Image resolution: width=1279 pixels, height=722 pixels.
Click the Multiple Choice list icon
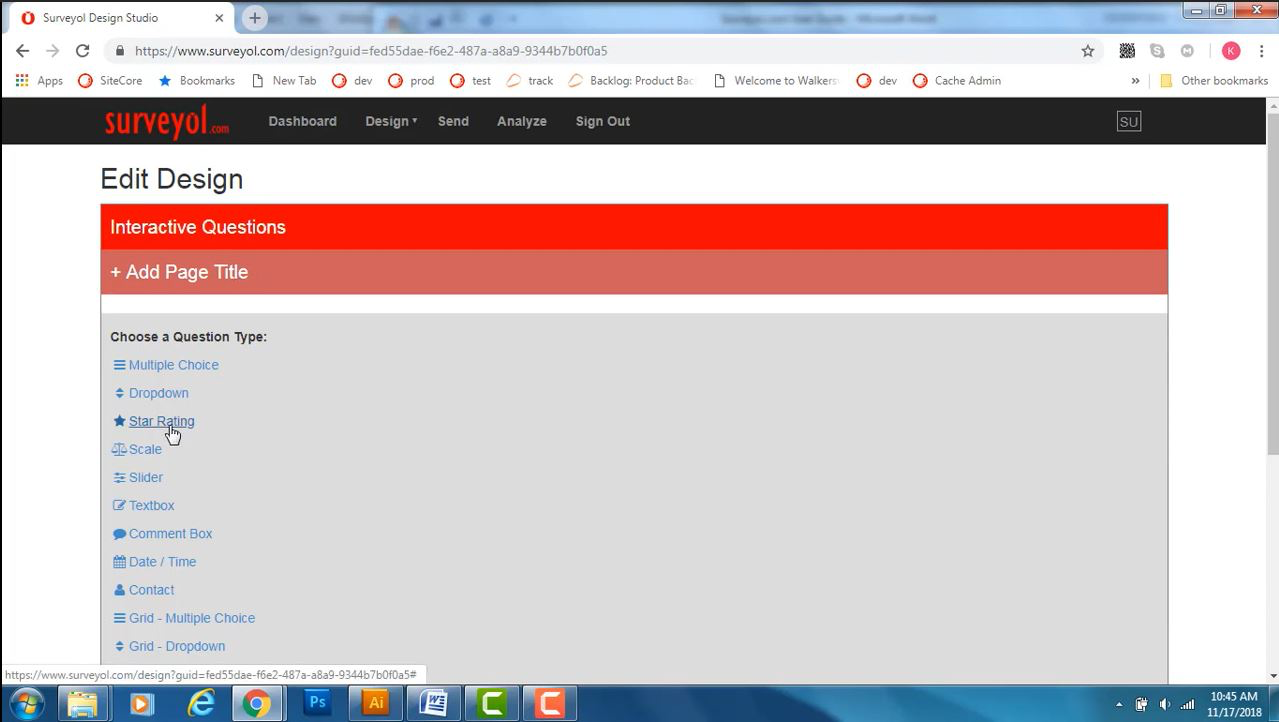[119, 365]
